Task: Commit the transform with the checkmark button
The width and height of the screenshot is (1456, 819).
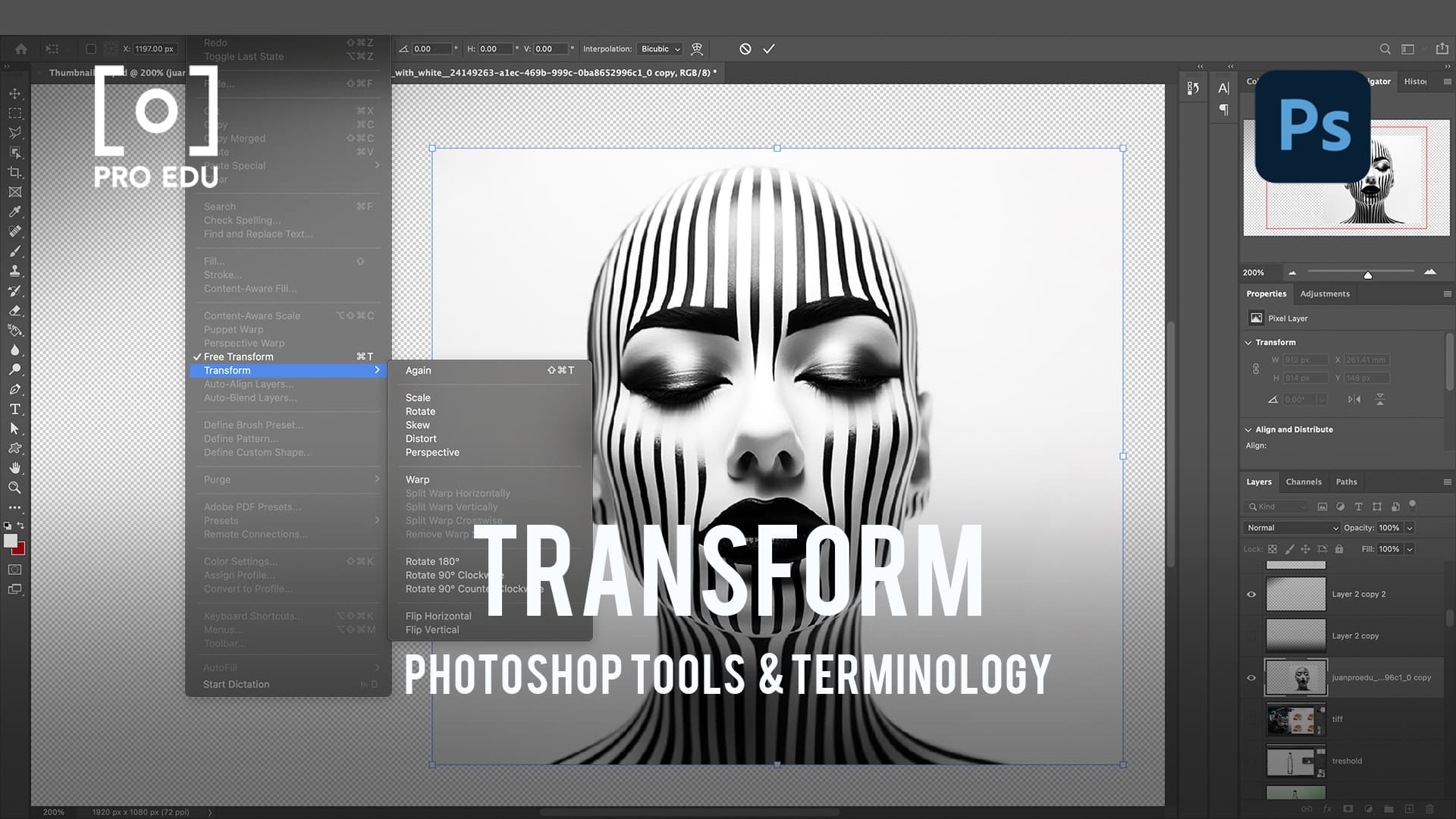Action: pos(769,49)
